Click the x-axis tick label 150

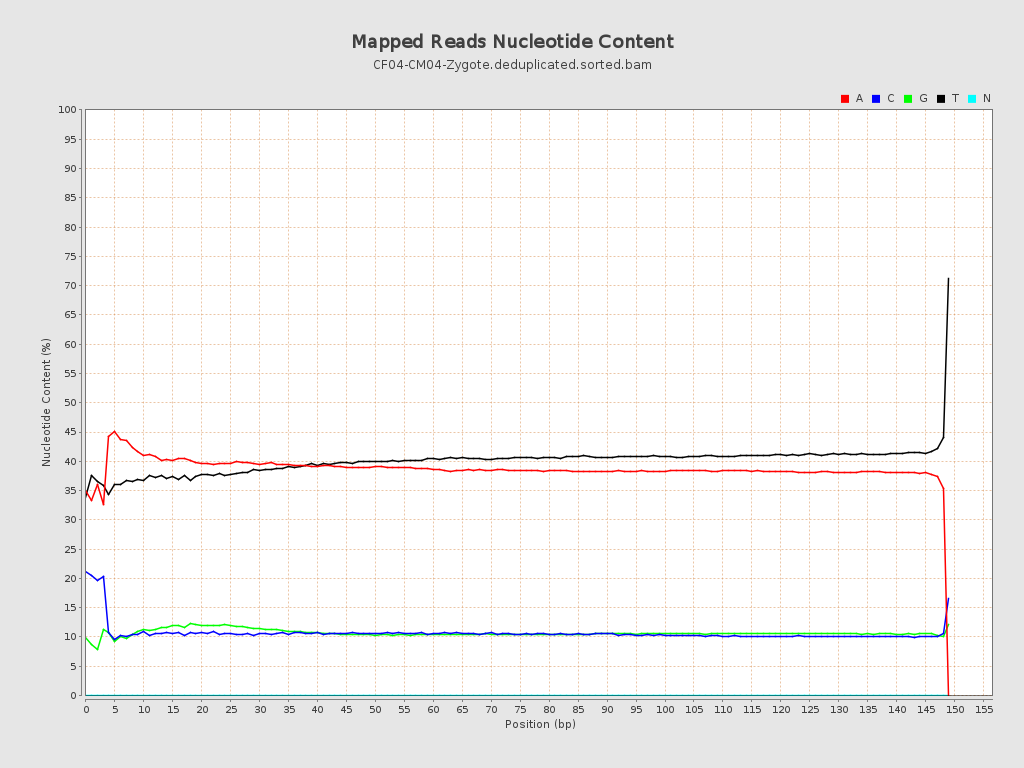coord(955,709)
